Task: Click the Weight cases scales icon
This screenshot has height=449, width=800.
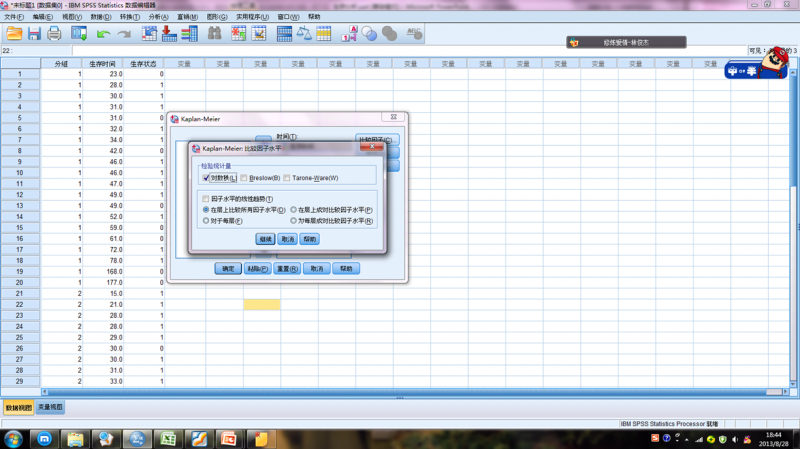Action: click(304, 34)
